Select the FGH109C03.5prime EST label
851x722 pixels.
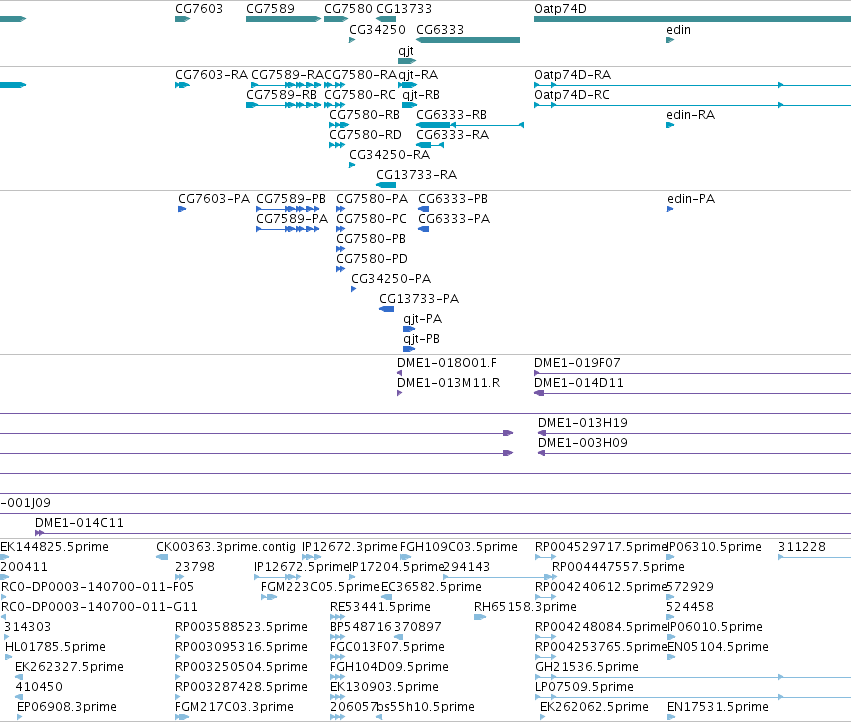459,547
